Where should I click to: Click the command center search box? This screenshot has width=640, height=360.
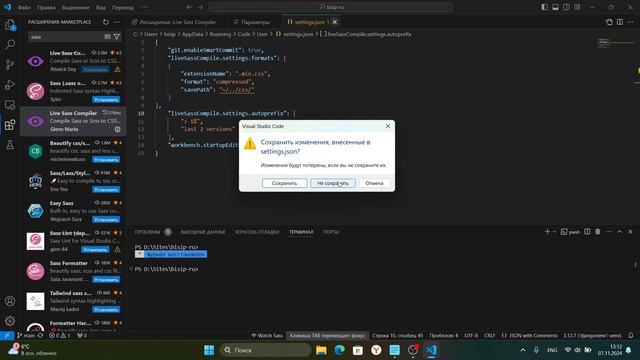click(331, 7)
